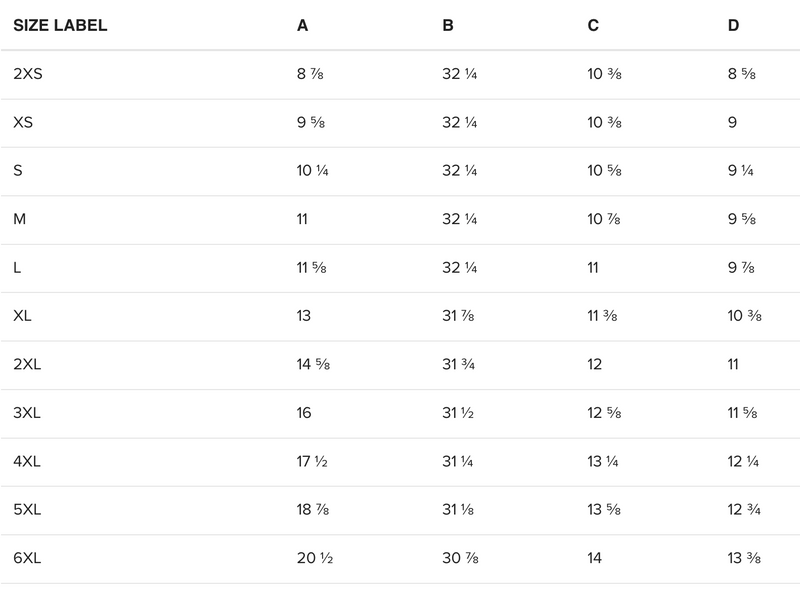Click the B value for size 6XL
This screenshot has height=595, width=800.
pyautogui.click(x=460, y=558)
